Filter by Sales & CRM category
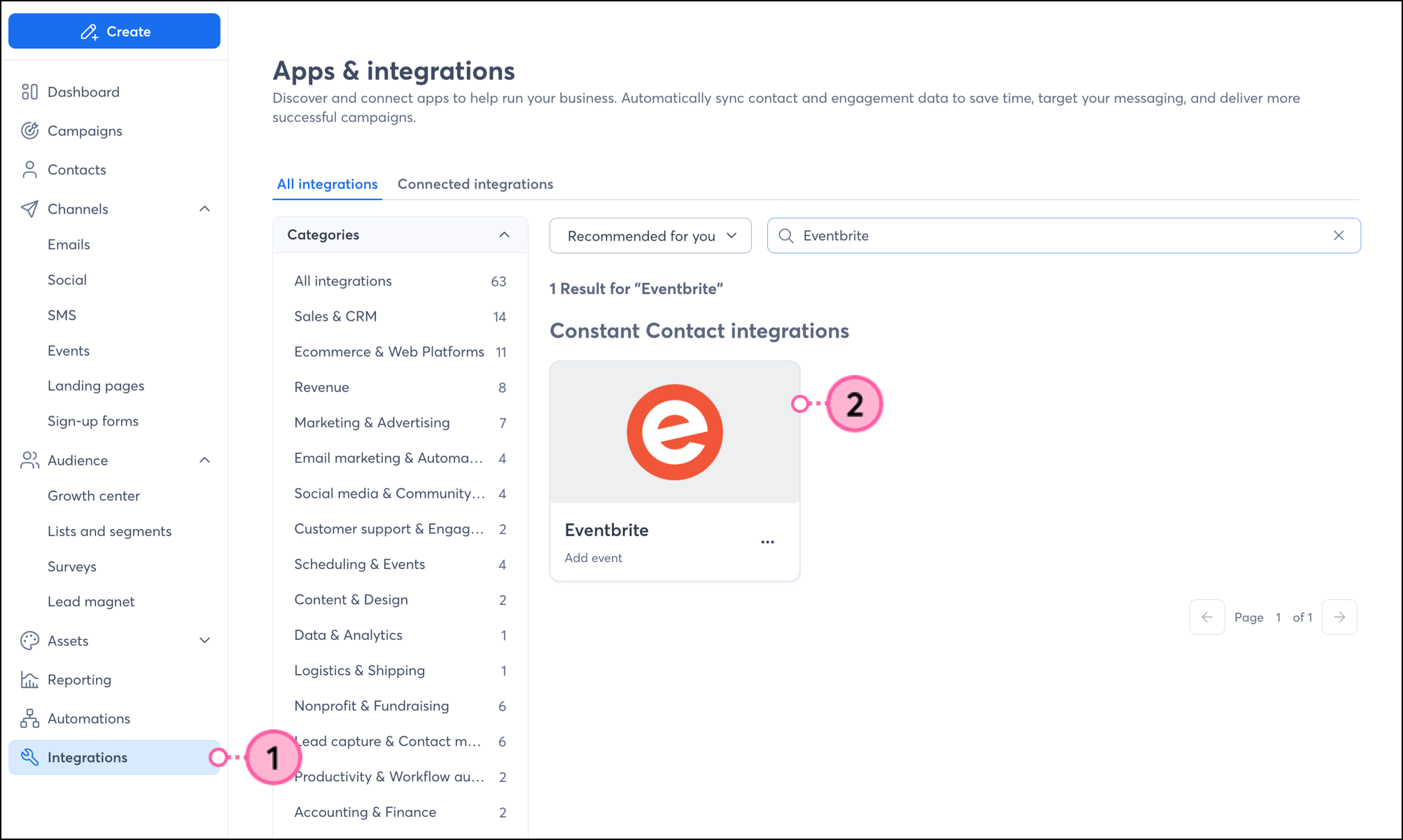This screenshot has height=840, width=1403. click(x=335, y=316)
